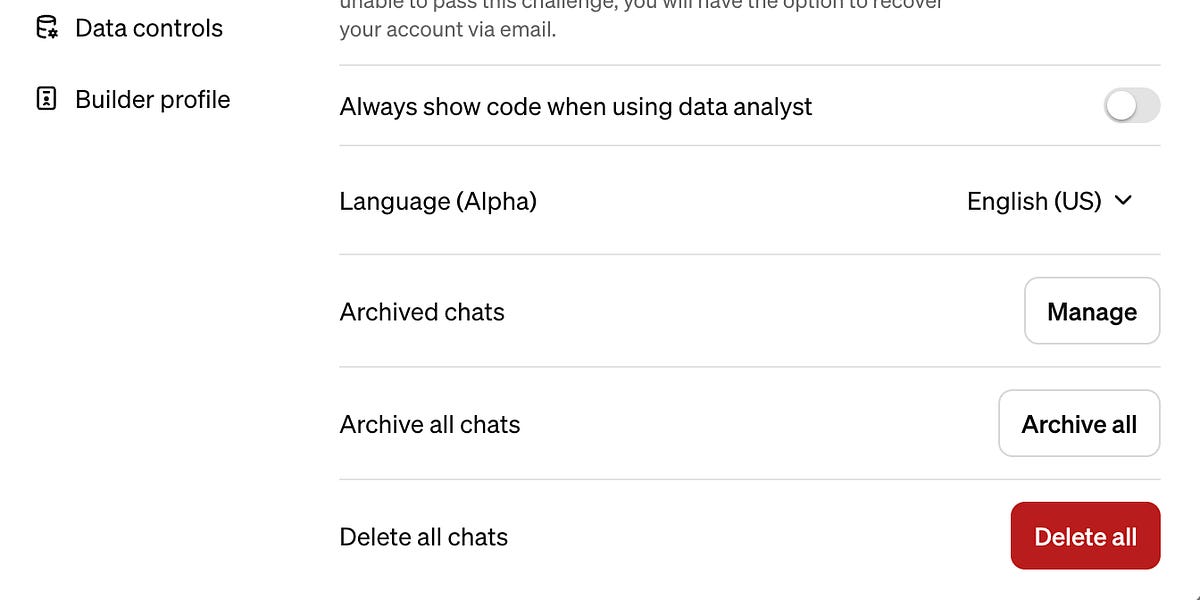
Task: Click the red Delete all button
Action: tap(1085, 536)
